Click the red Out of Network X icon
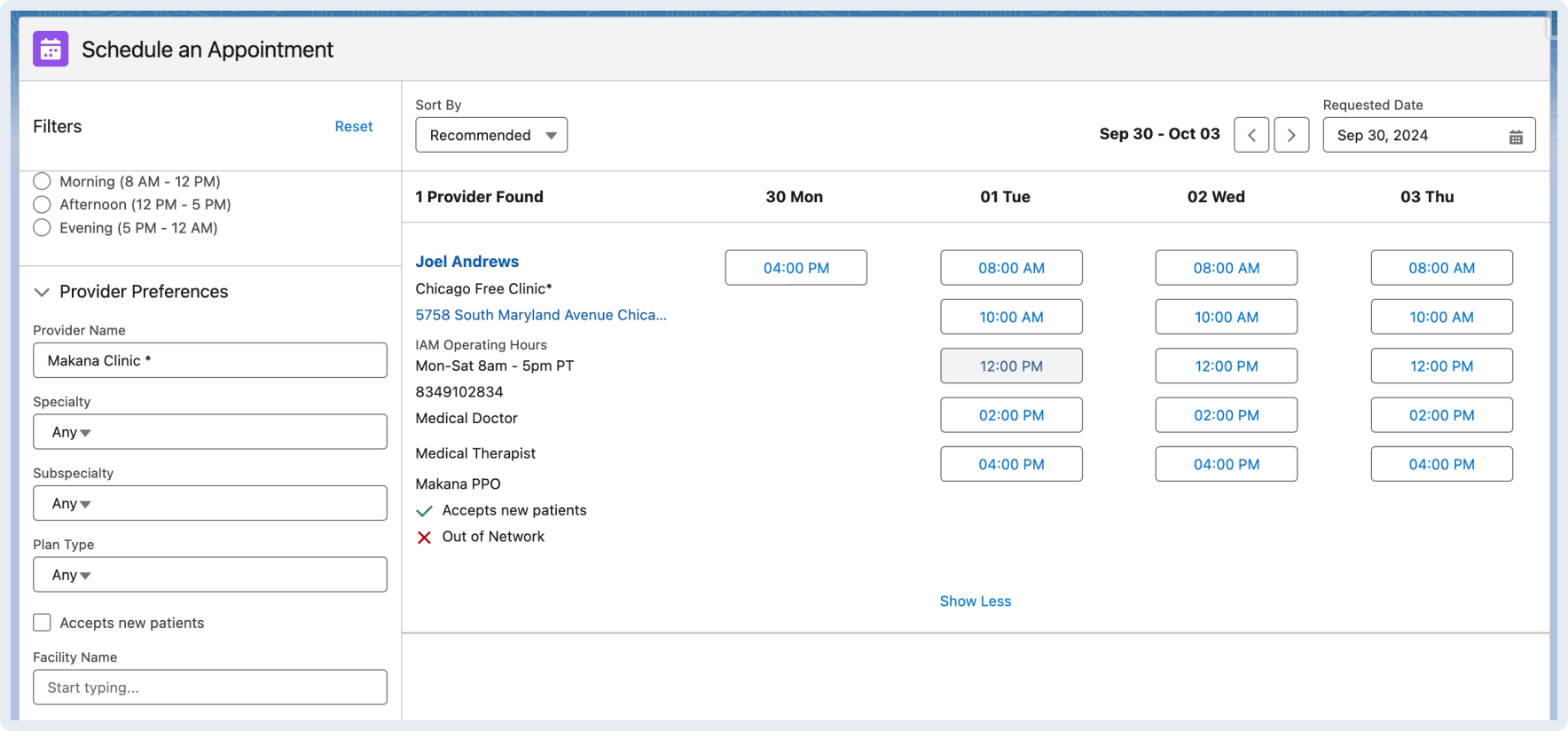The width and height of the screenshot is (1568, 731). [x=424, y=537]
